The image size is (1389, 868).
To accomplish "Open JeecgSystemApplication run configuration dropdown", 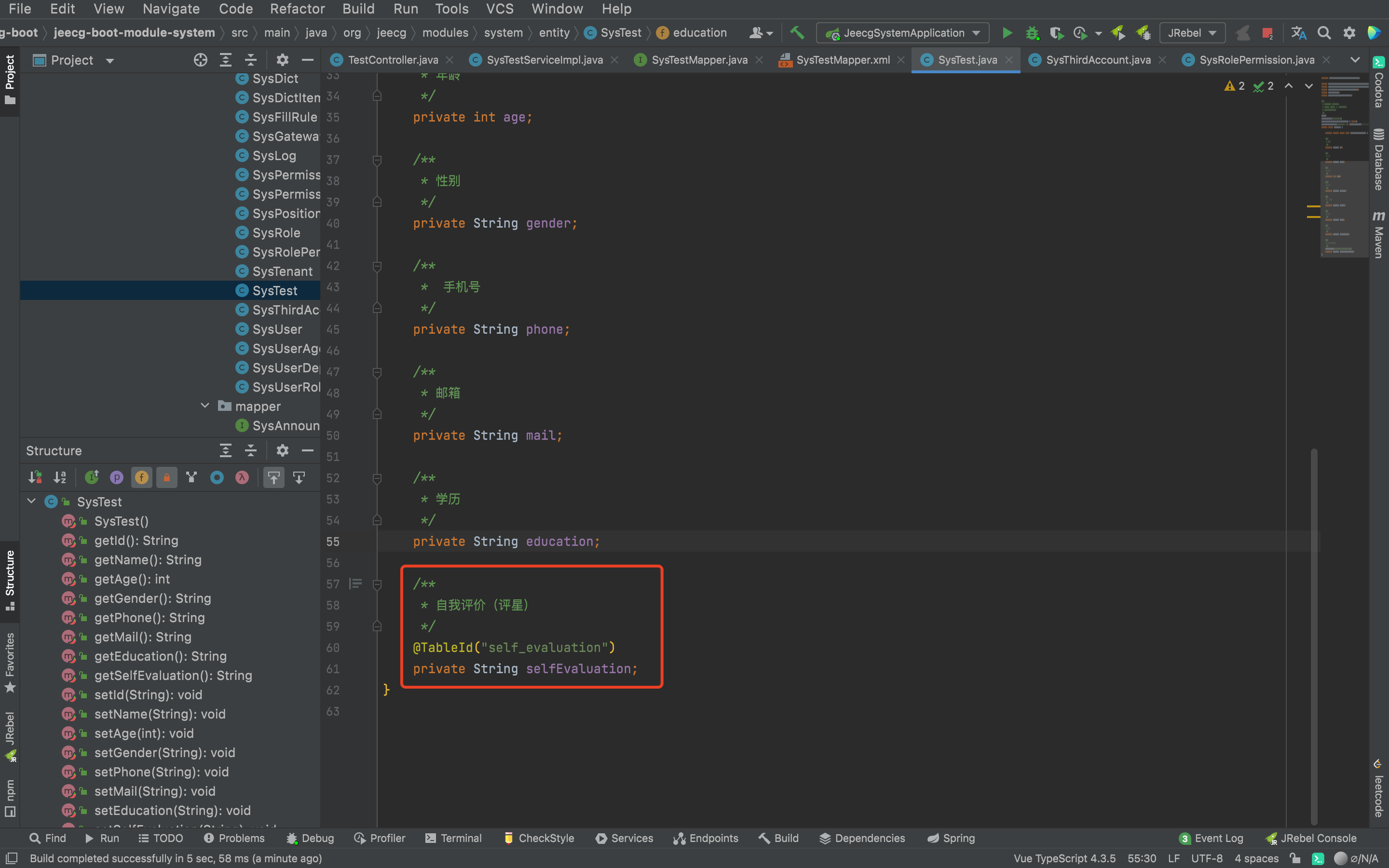I will [x=903, y=33].
